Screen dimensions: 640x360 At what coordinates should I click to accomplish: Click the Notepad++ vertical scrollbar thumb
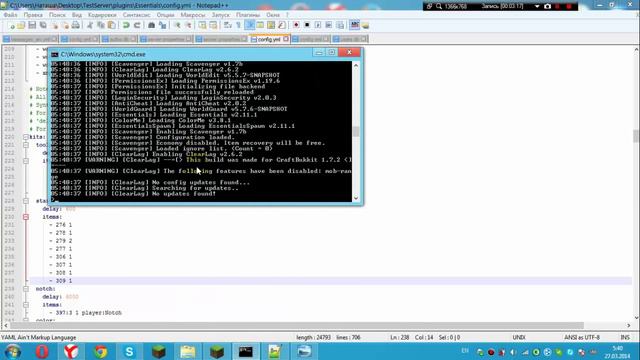click(x=636, y=136)
